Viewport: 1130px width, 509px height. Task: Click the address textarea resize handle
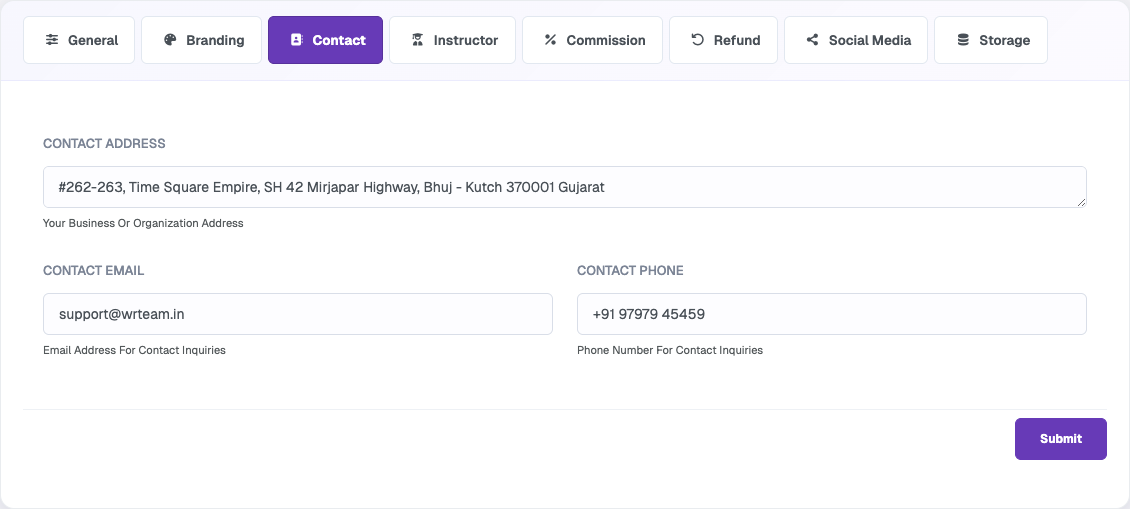1081,203
